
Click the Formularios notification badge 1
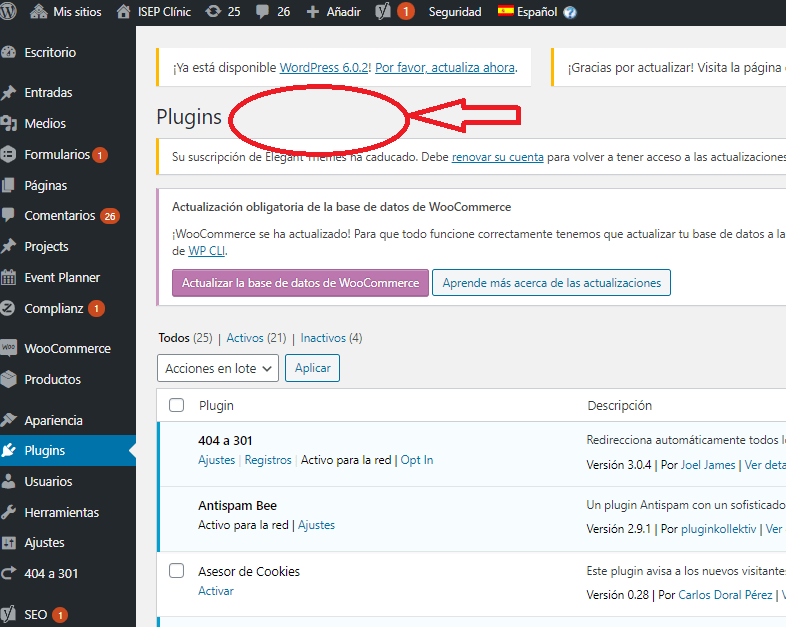tap(100, 155)
